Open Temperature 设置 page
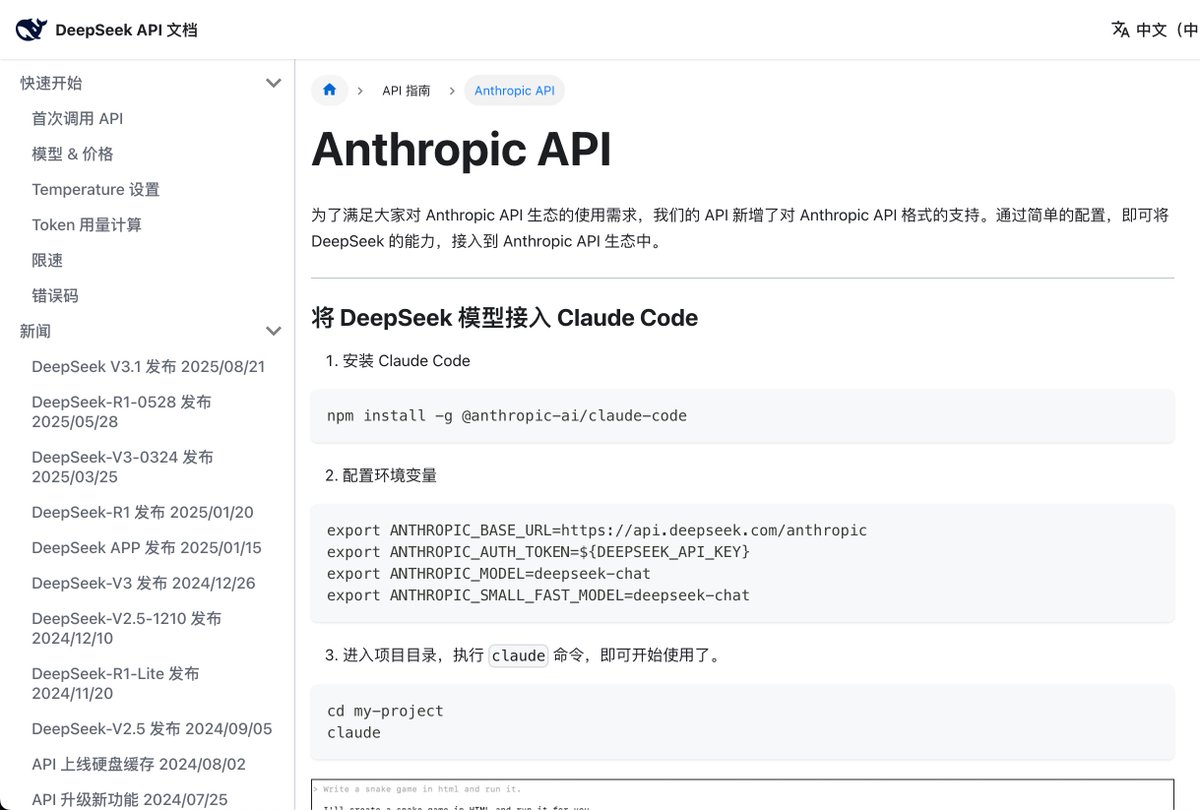Viewport: 1200px width, 810px height. click(x=95, y=189)
